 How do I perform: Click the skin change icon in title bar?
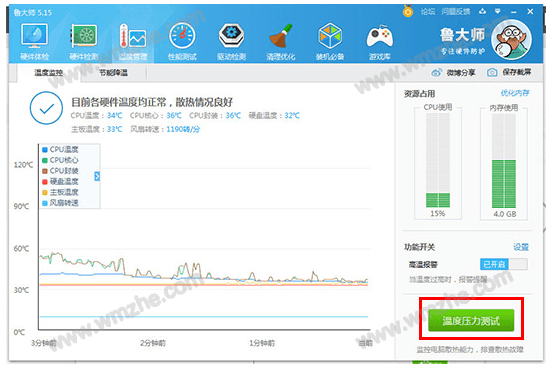482,11
